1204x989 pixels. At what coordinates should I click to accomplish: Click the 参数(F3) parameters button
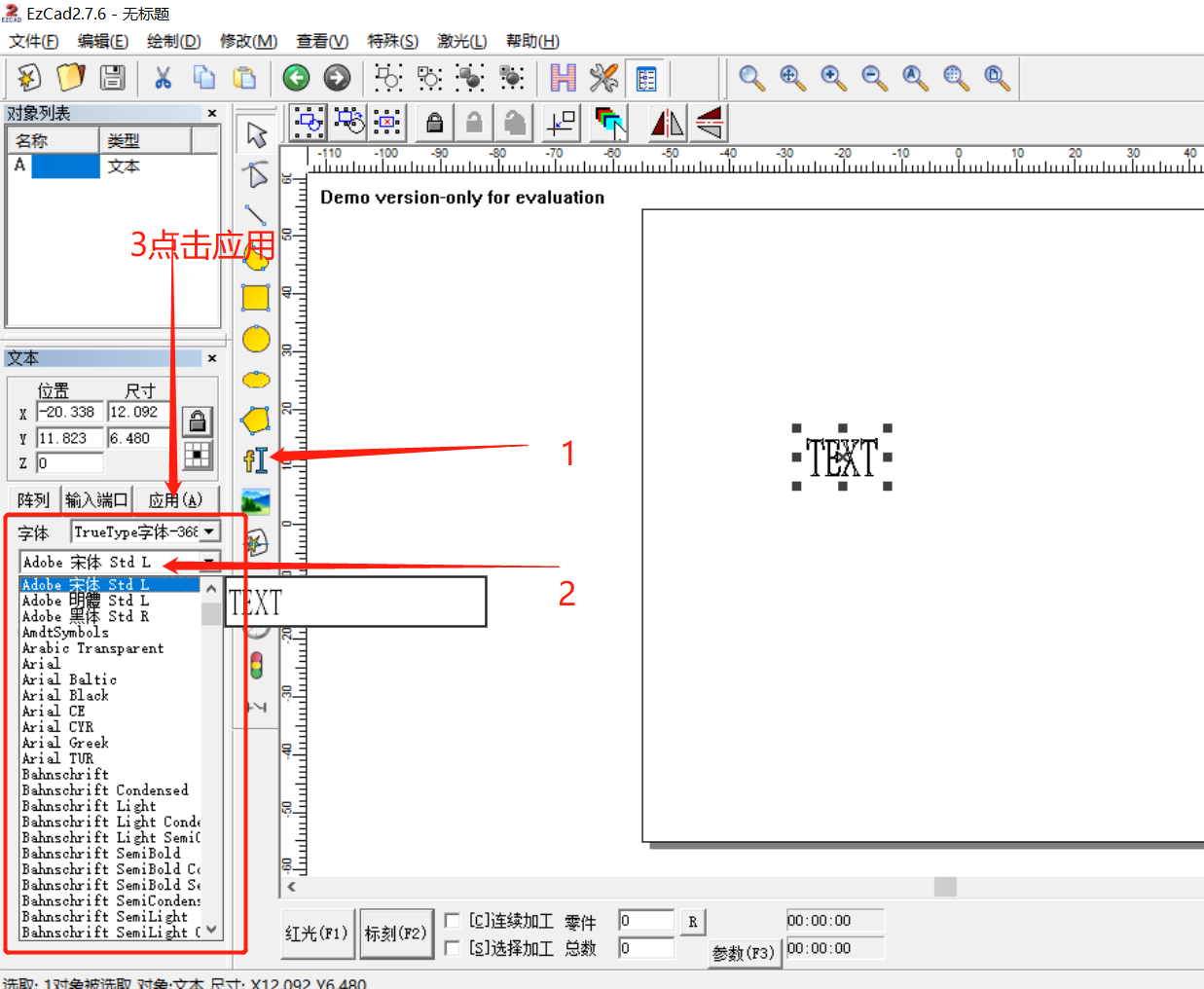[744, 953]
